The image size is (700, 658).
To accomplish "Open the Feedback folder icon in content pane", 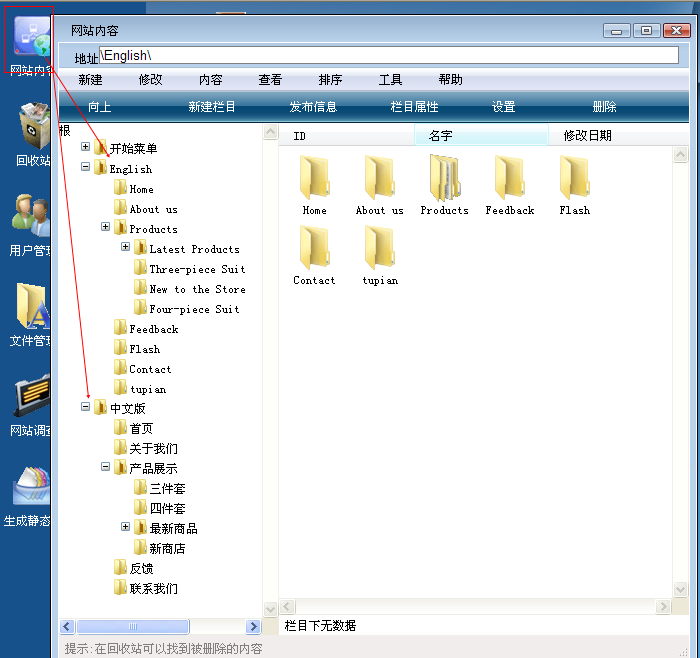I will (x=509, y=180).
